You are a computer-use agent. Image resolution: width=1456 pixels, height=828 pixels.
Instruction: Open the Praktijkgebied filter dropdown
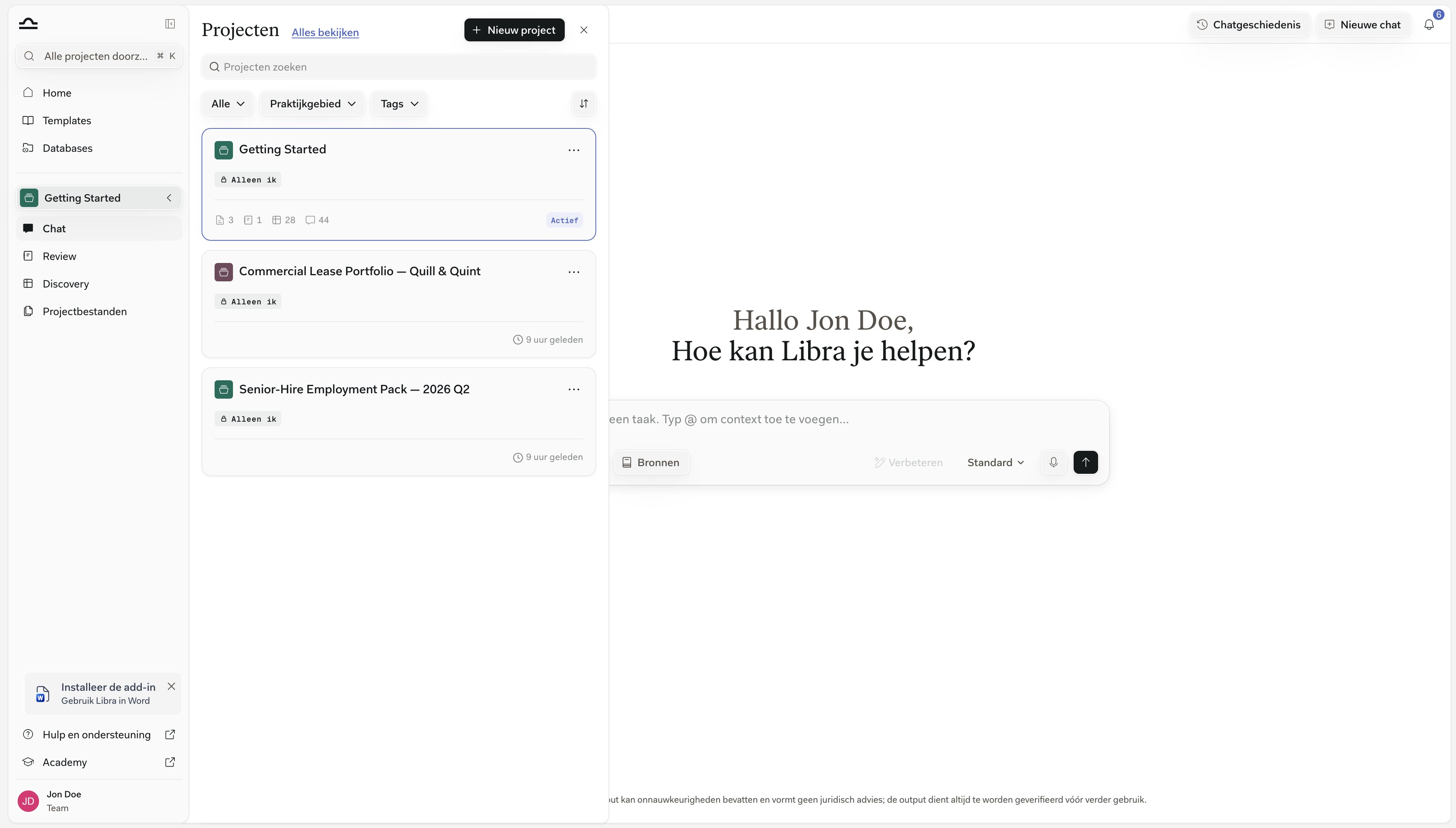[312, 103]
